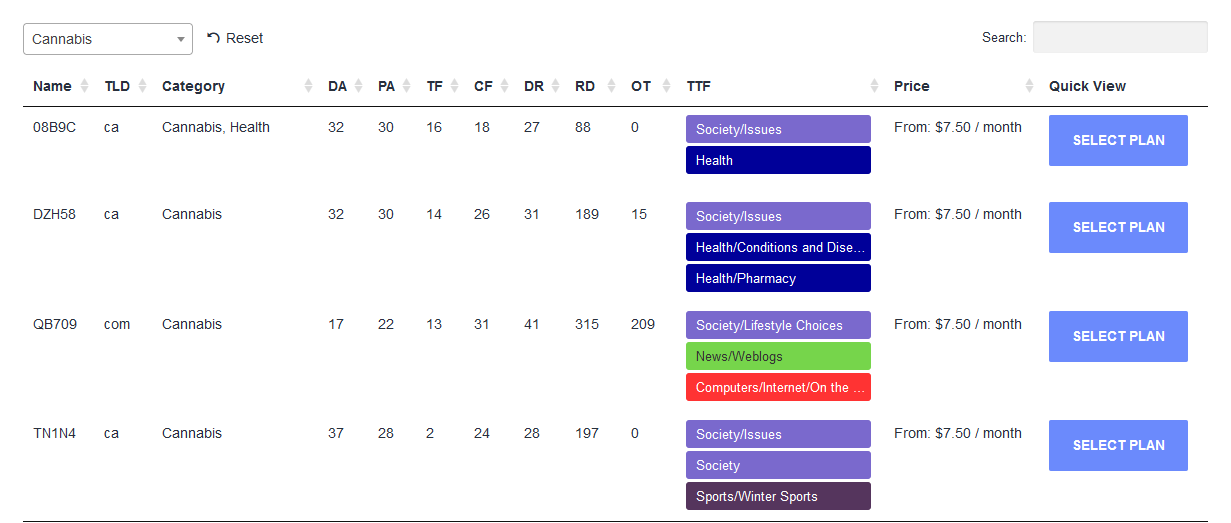Sort by OT column header arrows
The height and width of the screenshot is (523, 1231).
pos(662,86)
